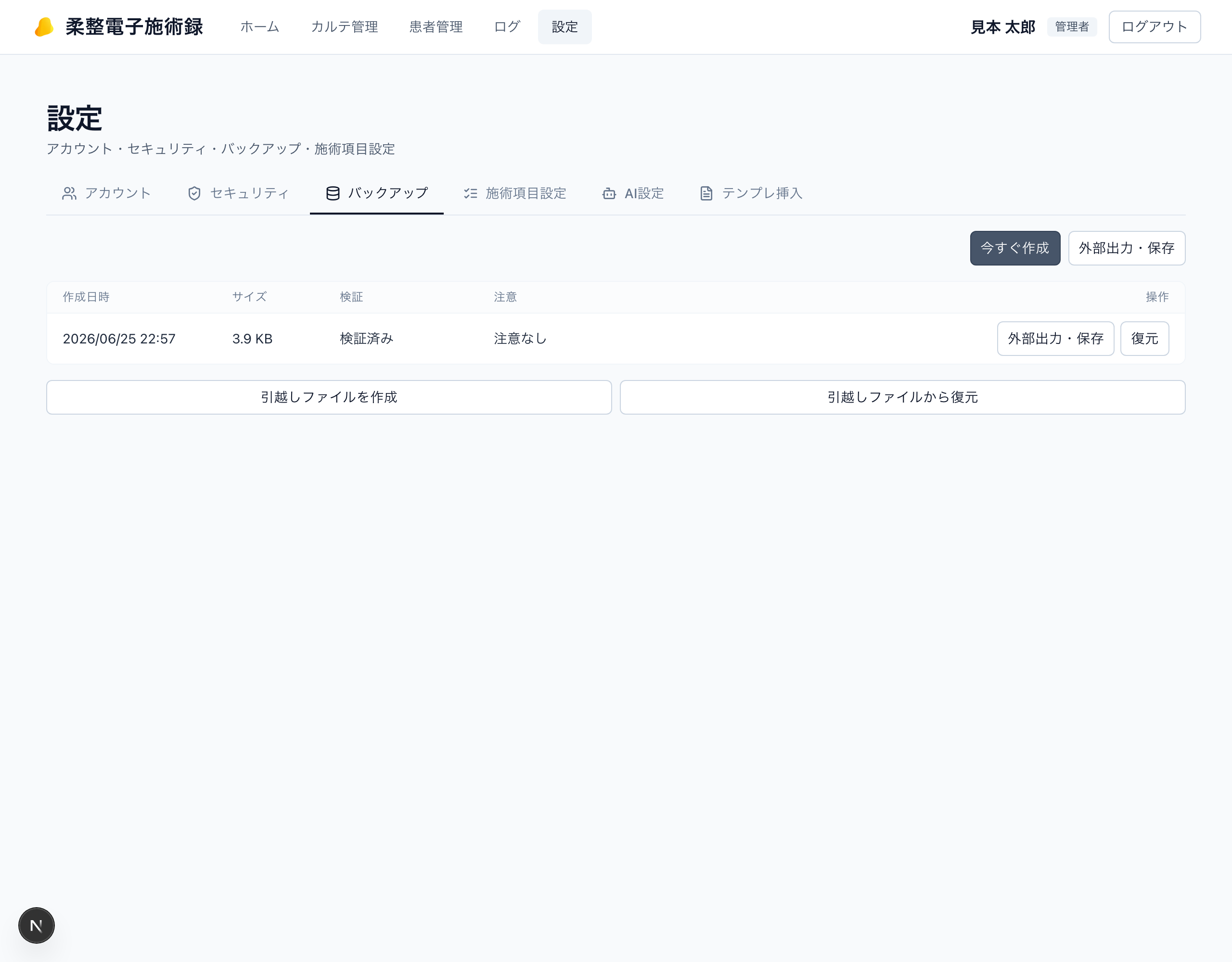Click 復元 in the backup row
The width and height of the screenshot is (1232, 962).
click(x=1144, y=338)
